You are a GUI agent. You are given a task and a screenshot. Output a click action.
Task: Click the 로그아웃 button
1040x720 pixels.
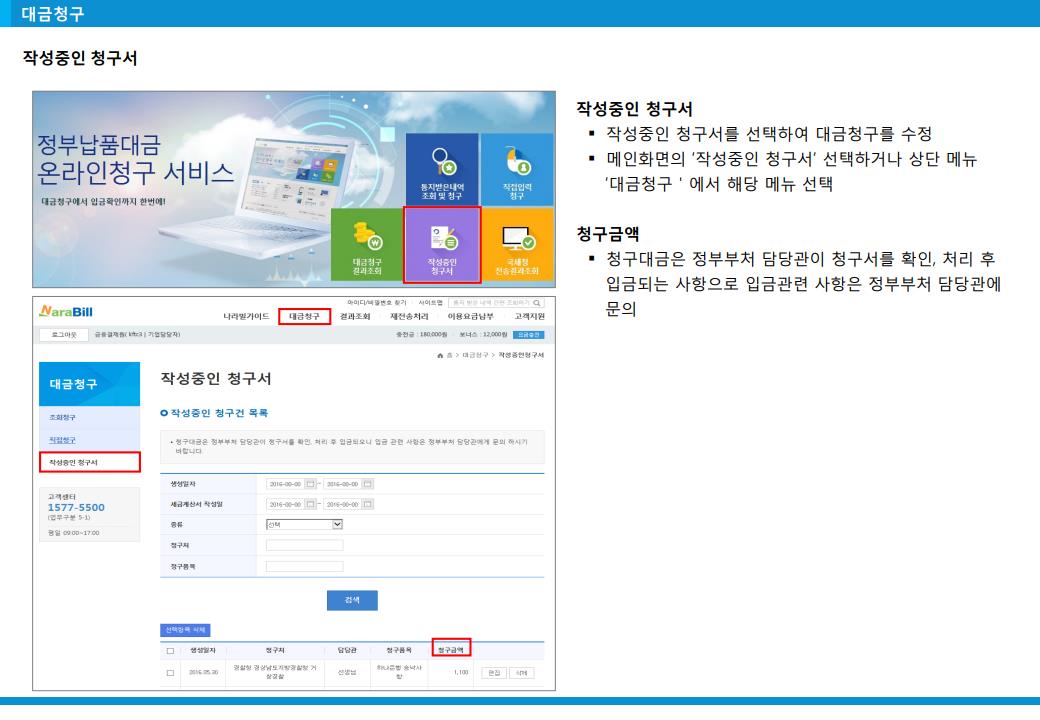click(64, 335)
